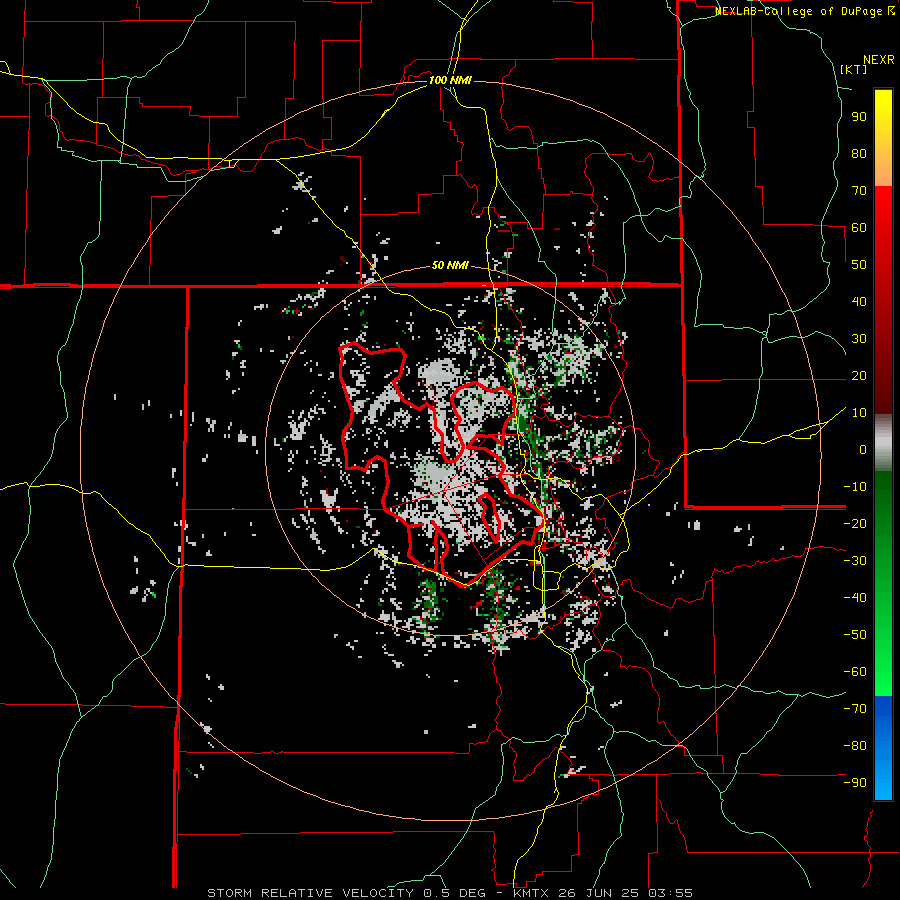Screen dimensions: 900x900
Task: Click the "03:55" timestamp text
Action: pyautogui.click(x=670, y=893)
